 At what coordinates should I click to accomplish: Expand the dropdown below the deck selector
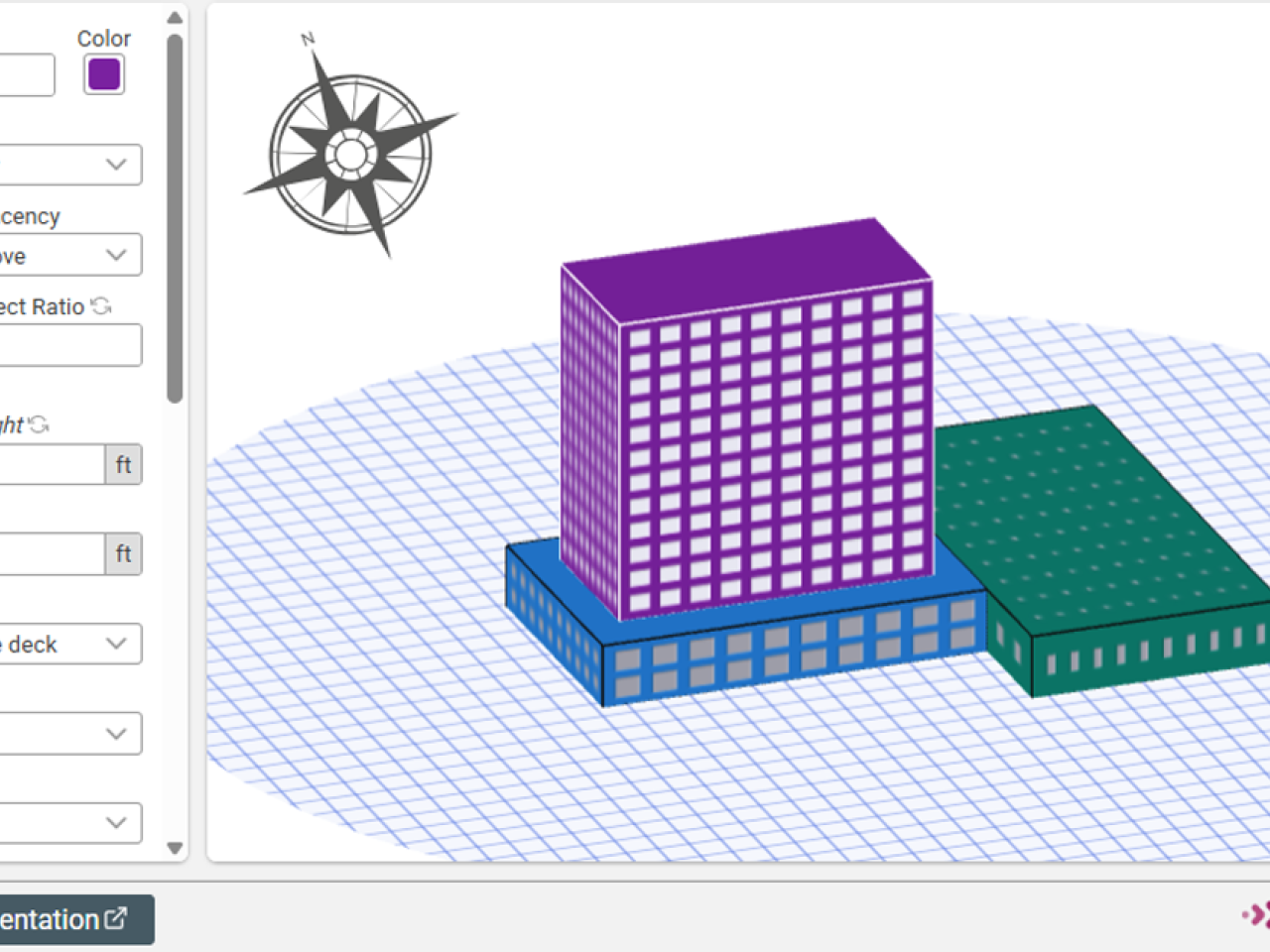pos(70,734)
